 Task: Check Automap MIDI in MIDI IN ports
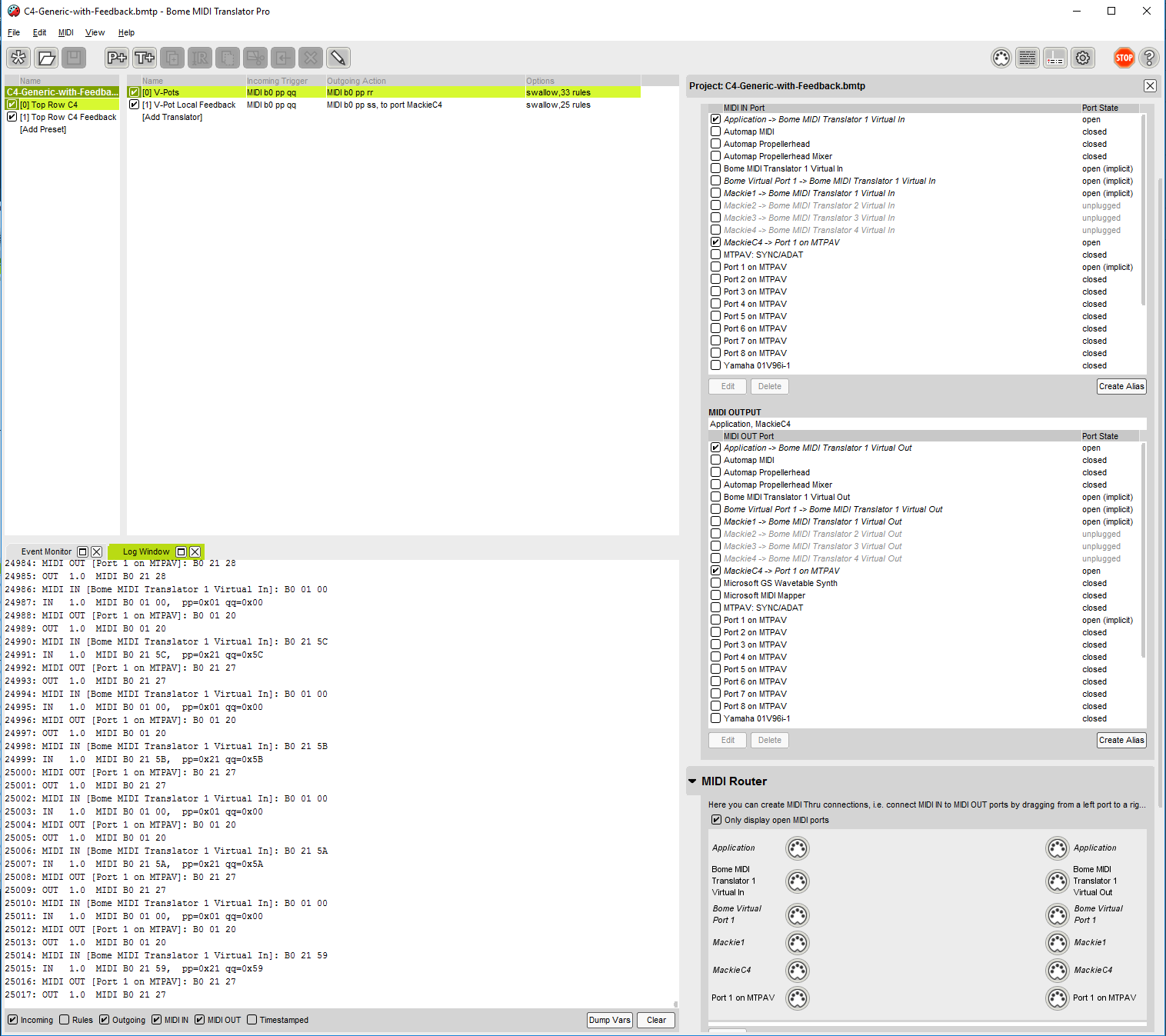(716, 132)
